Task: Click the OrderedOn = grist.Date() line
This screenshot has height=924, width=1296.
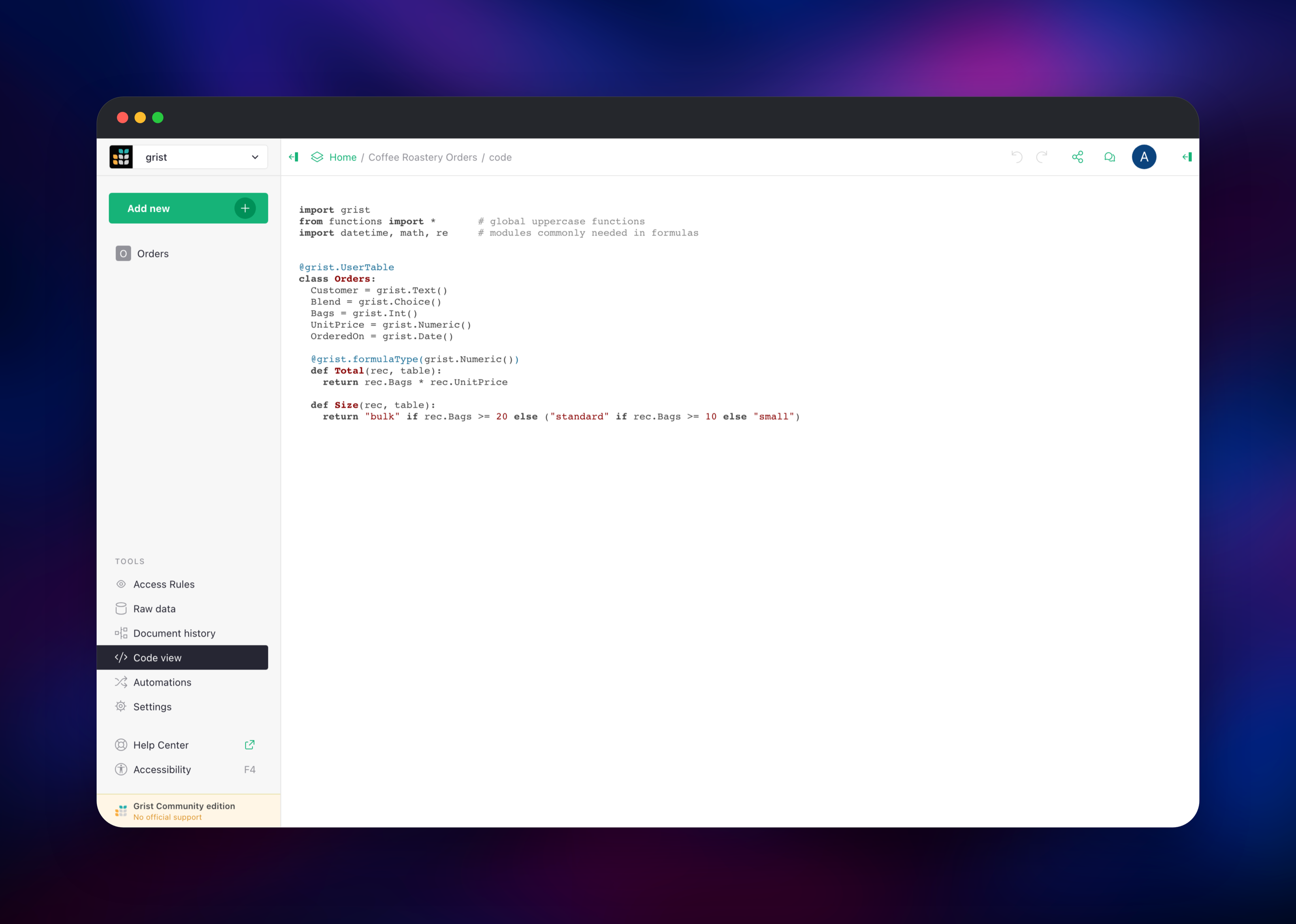Action: pyautogui.click(x=382, y=336)
